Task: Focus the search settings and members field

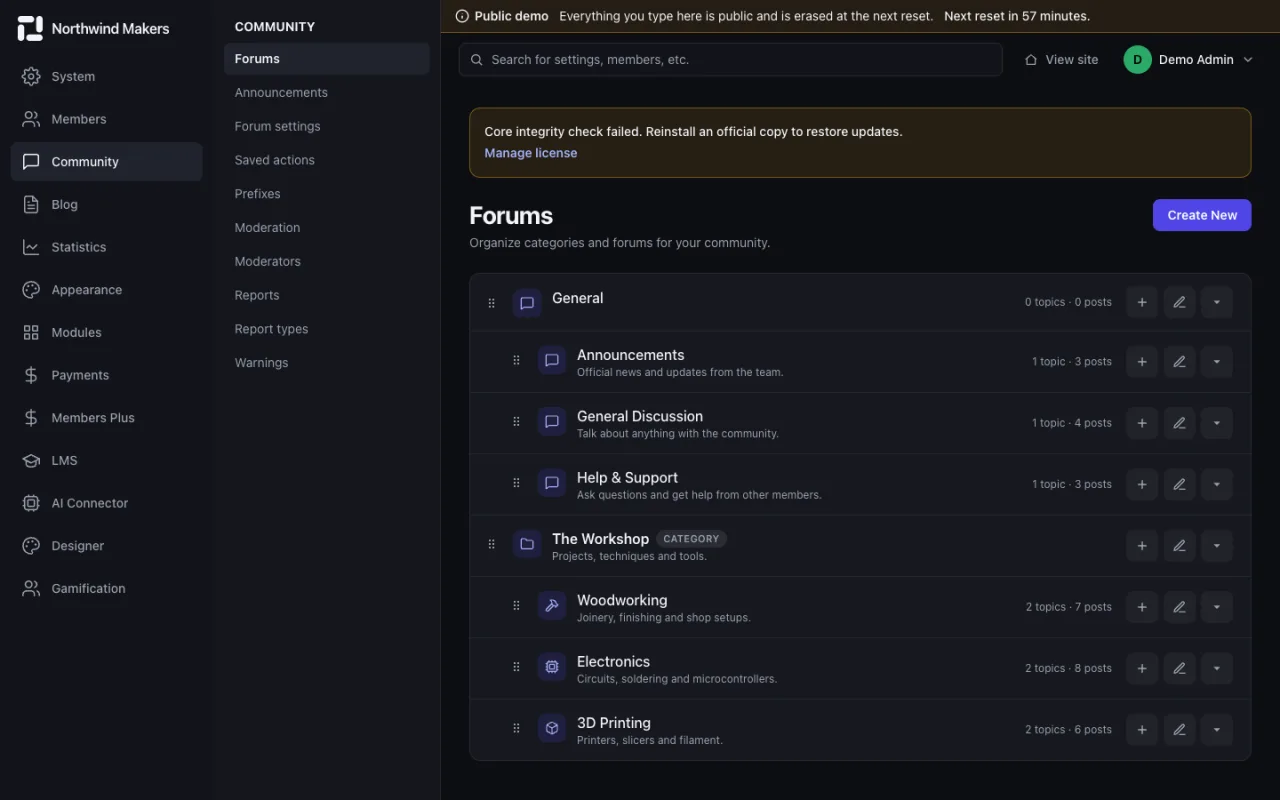Action: click(731, 60)
